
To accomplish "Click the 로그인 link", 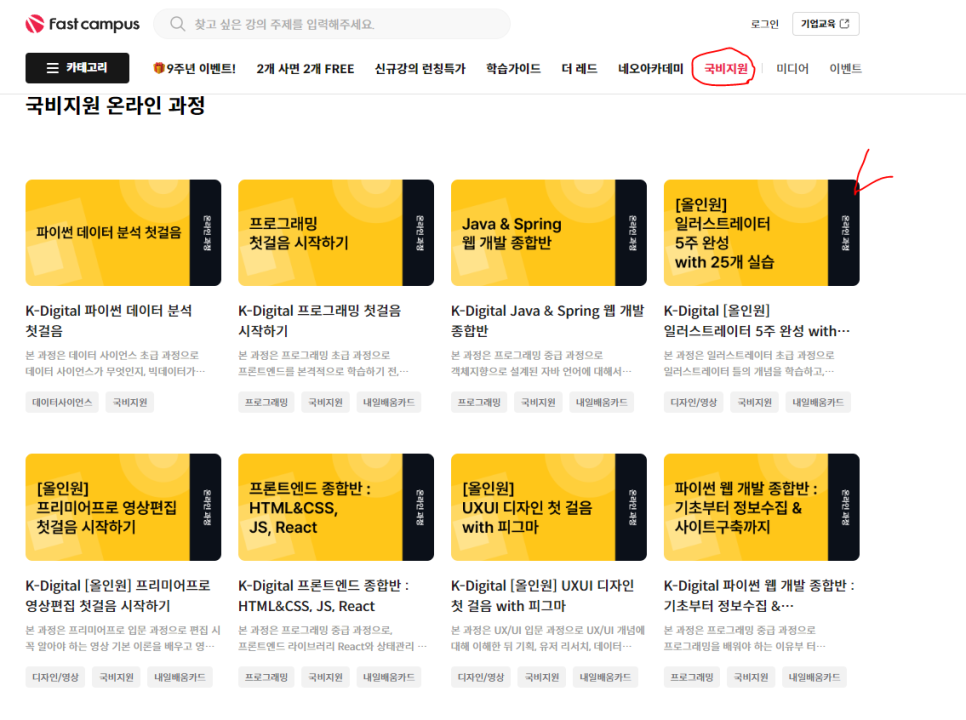I will (x=765, y=24).
